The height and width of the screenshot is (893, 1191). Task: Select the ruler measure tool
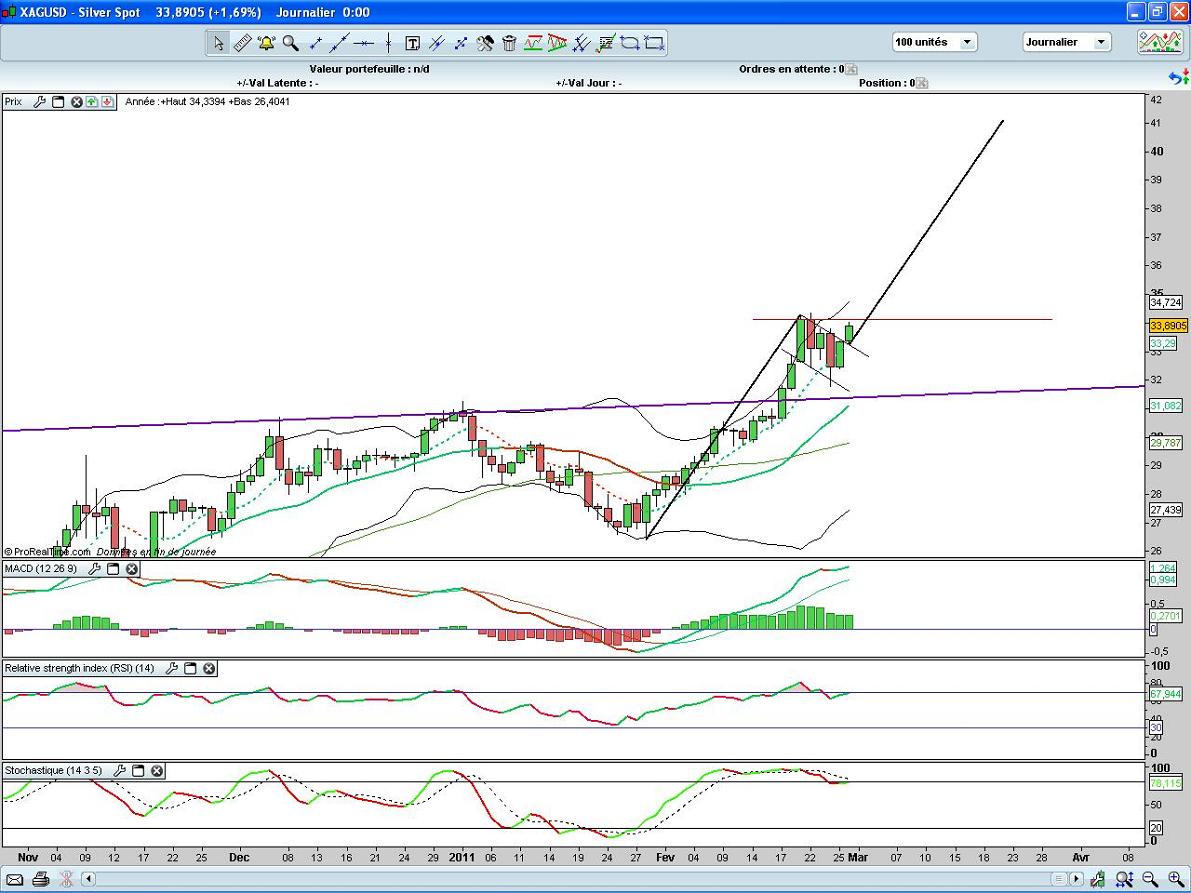(x=242, y=43)
